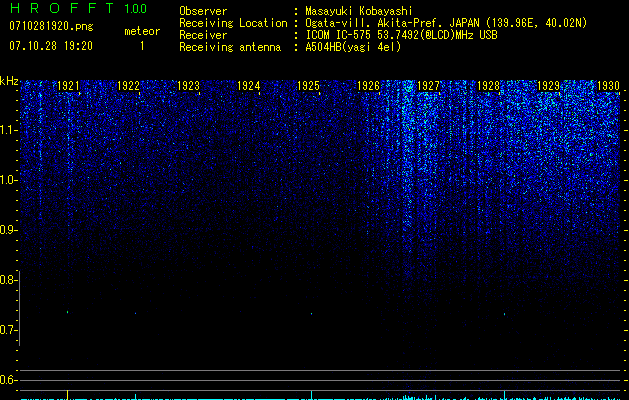Click the 1928 time marker

click(488, 86)
